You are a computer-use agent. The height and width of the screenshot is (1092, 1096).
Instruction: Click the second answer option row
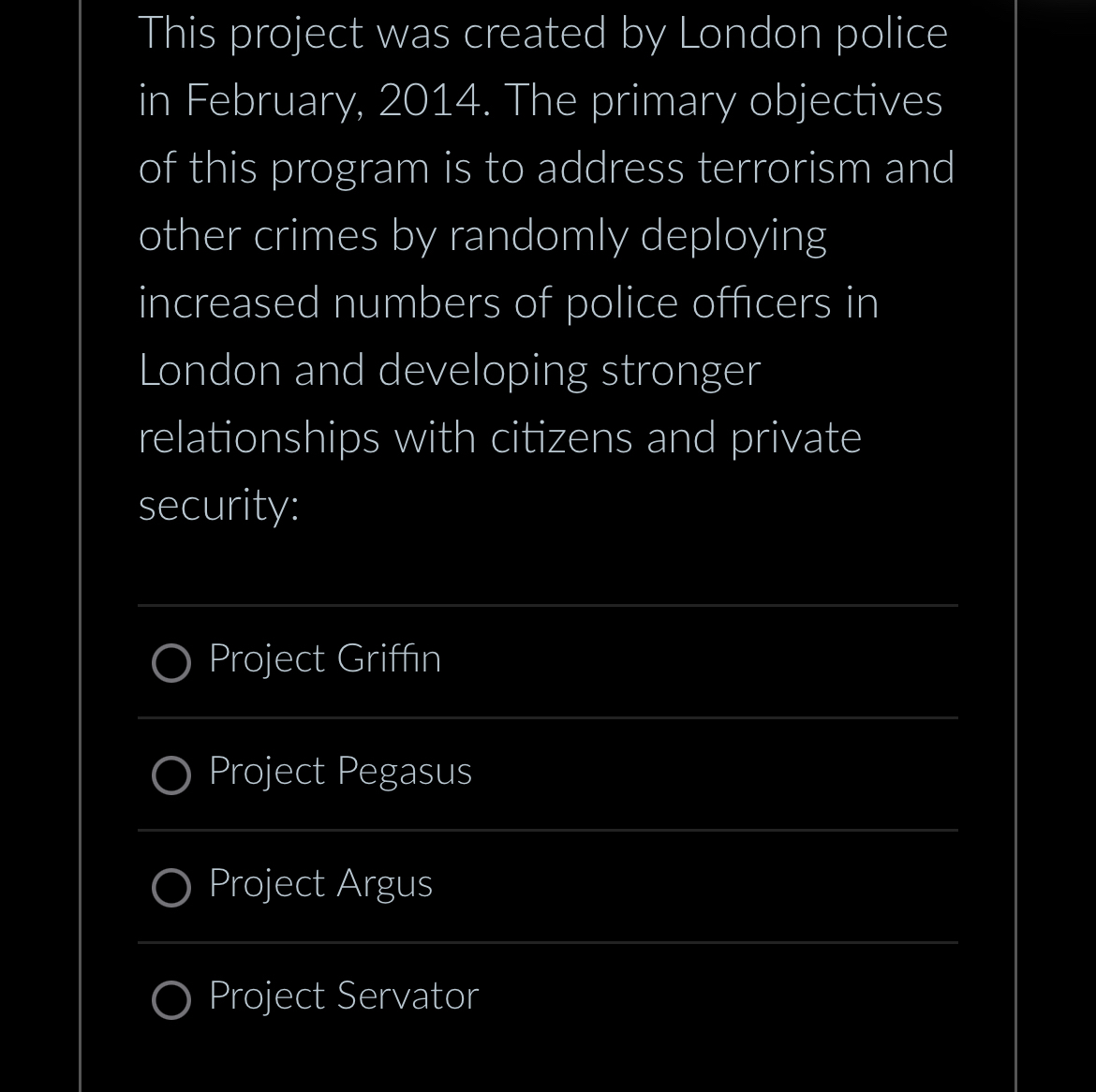pyautogui.click(x=548, y=774)
